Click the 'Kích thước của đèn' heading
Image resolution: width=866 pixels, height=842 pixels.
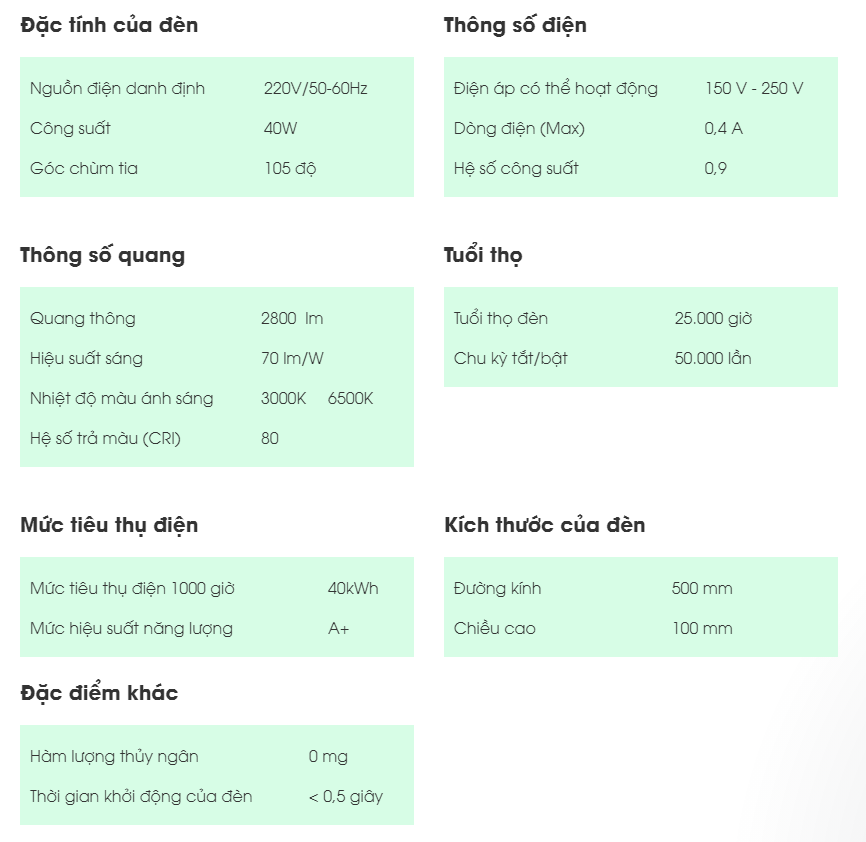coord(545,525)
